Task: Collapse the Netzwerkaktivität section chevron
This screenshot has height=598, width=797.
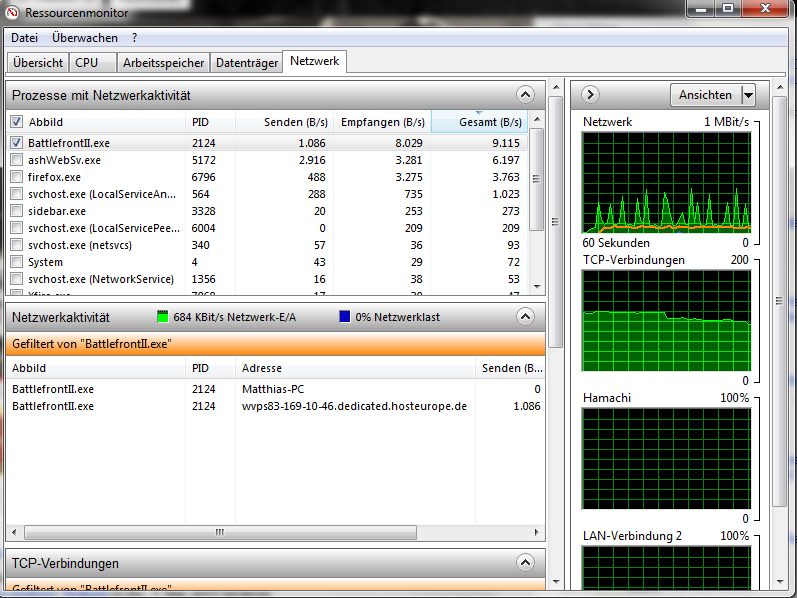Action: point(525,317)
